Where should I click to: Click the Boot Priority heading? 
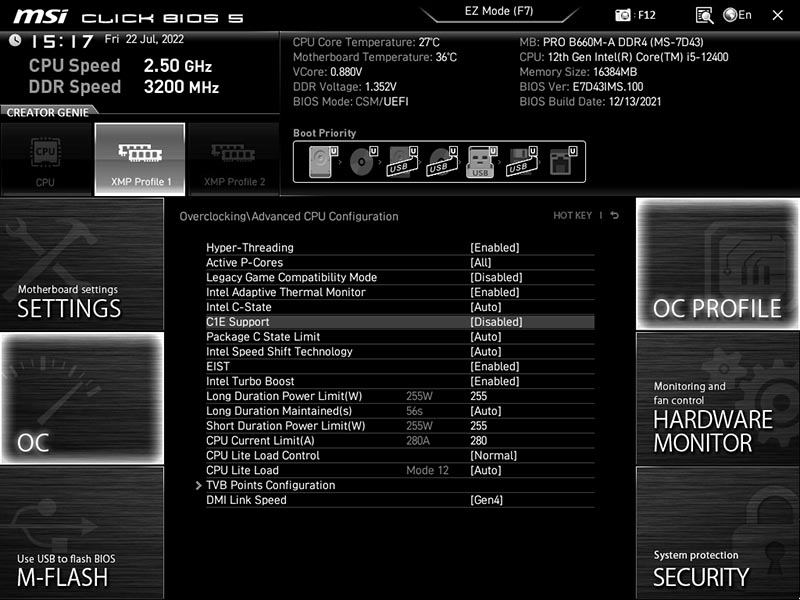point(324,133)
